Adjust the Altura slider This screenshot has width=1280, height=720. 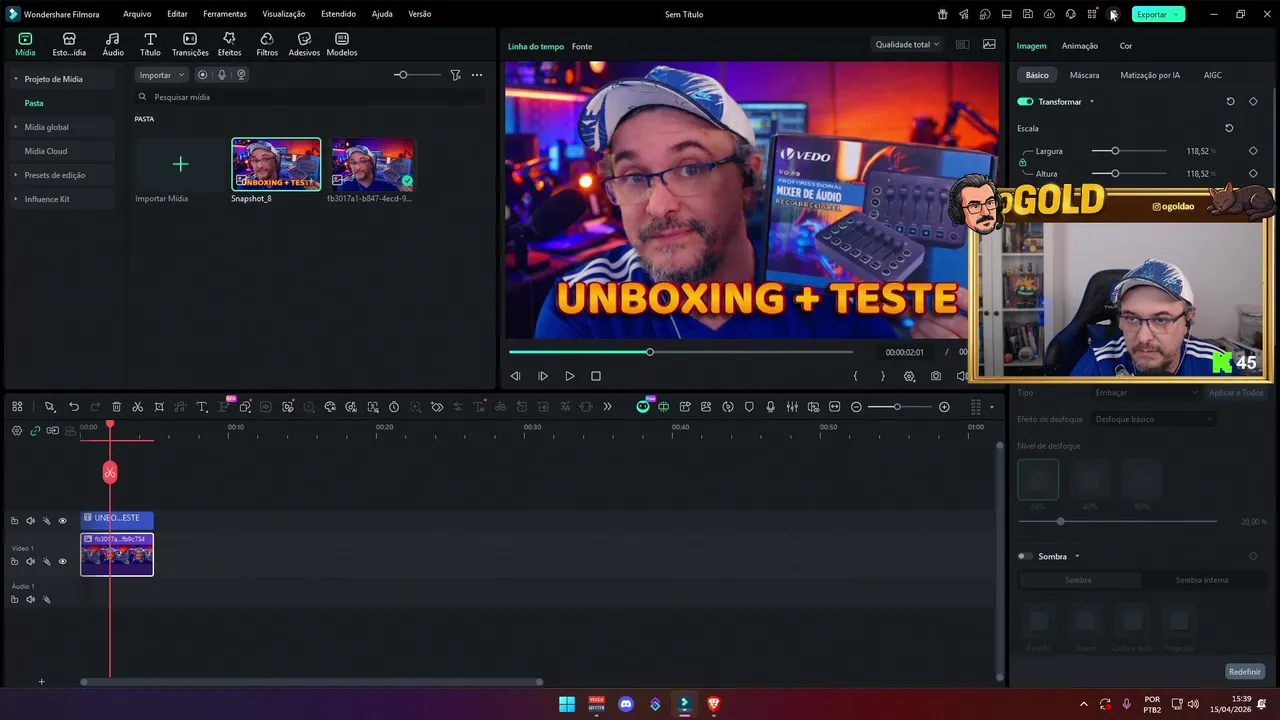1129,174
